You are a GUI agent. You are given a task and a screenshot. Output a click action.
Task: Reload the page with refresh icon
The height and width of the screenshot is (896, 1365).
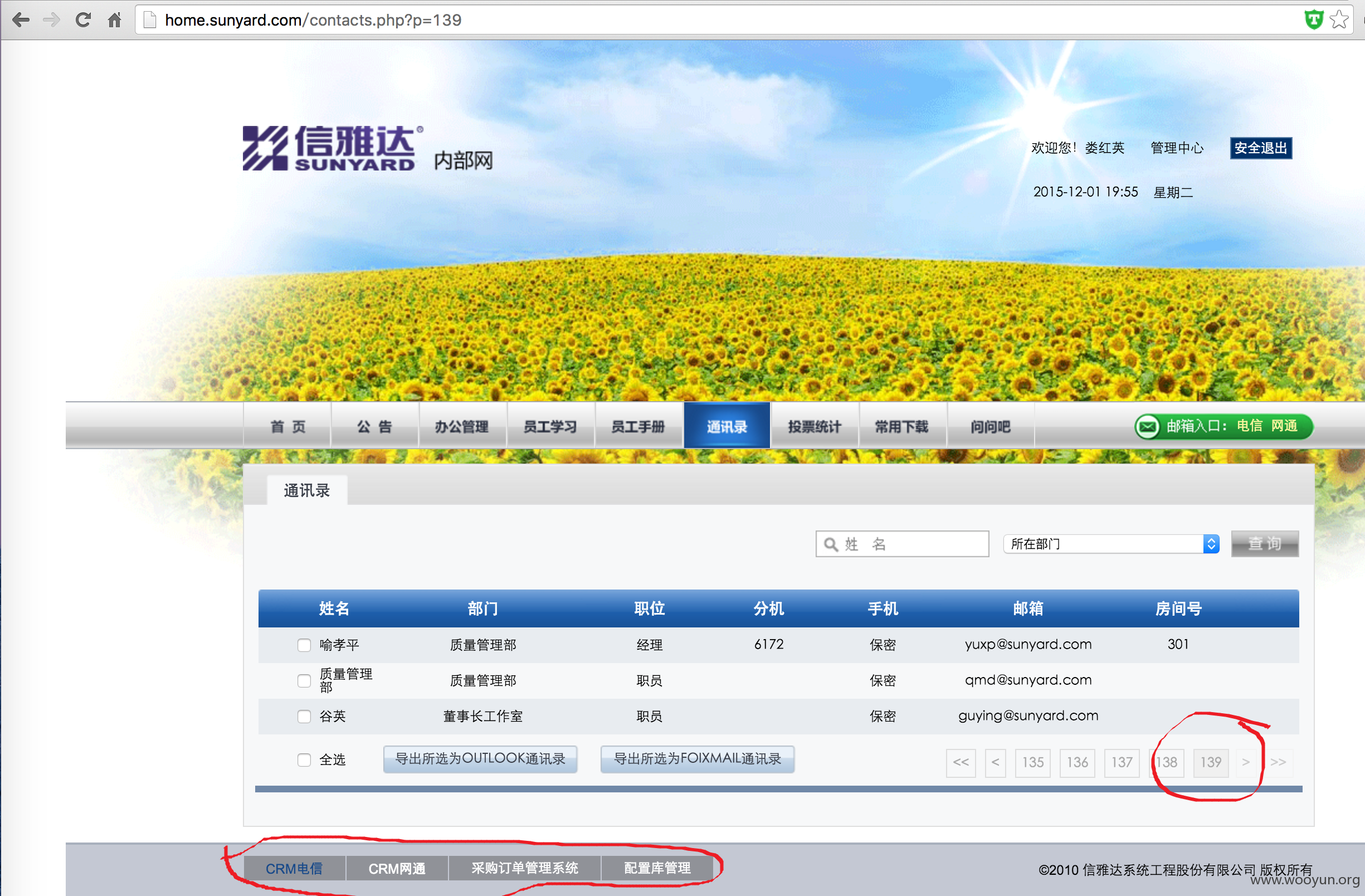83,20
